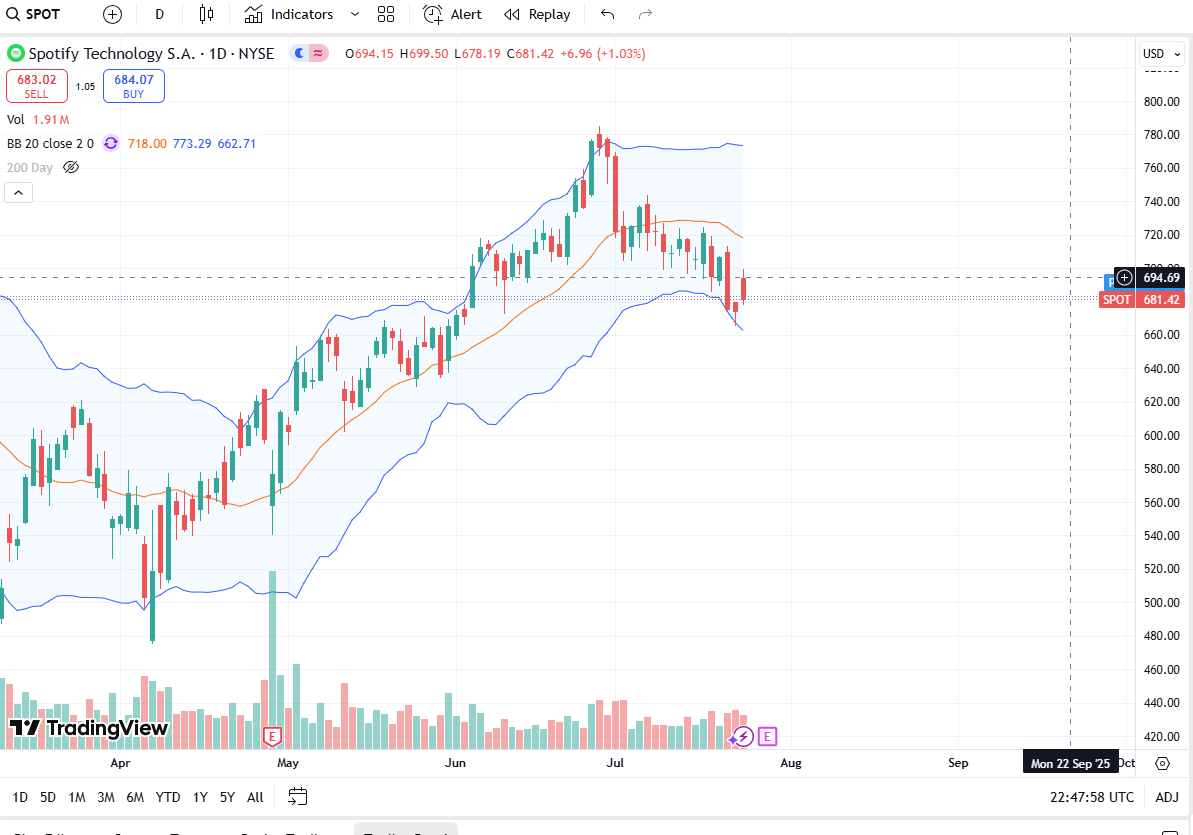Toggle the ADJ dividend adjustment

(x=1167, y=798)
